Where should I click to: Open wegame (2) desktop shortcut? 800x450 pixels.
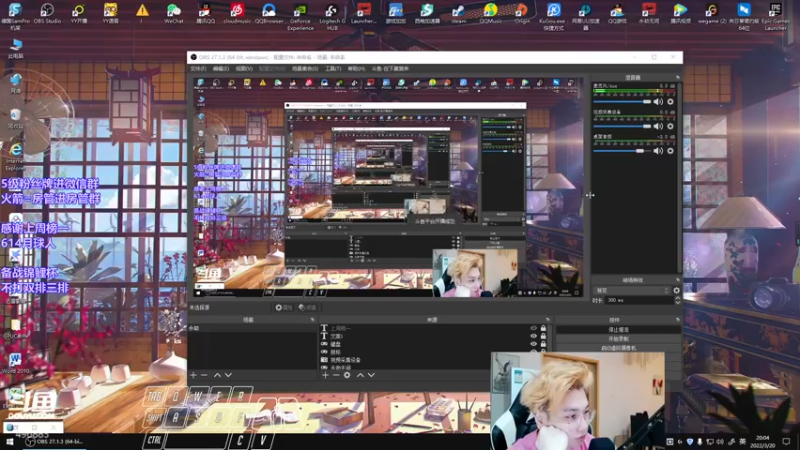coord(712,13)
